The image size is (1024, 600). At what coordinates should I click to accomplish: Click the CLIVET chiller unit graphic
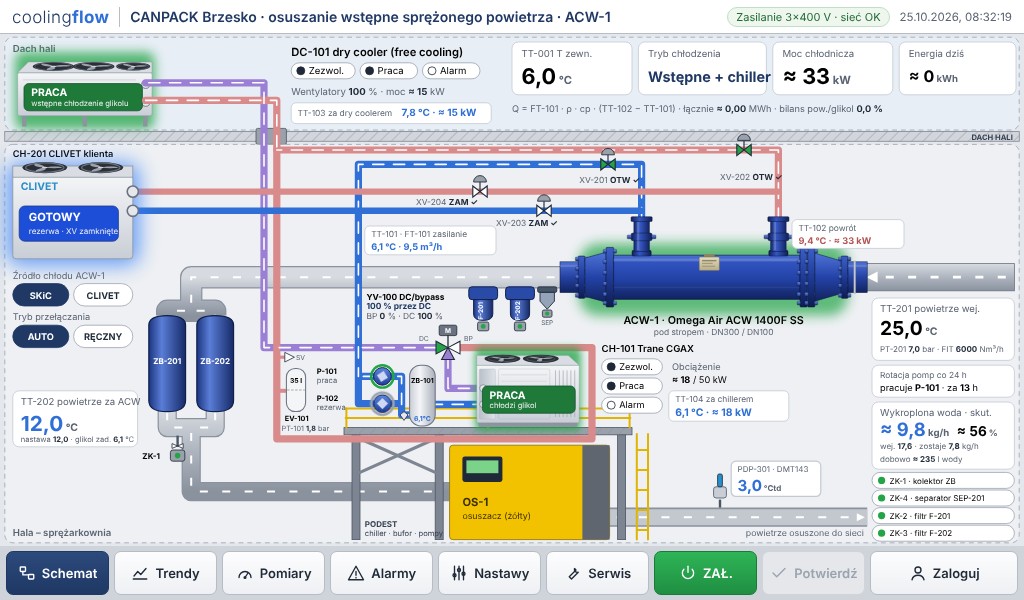pos(73,208)
